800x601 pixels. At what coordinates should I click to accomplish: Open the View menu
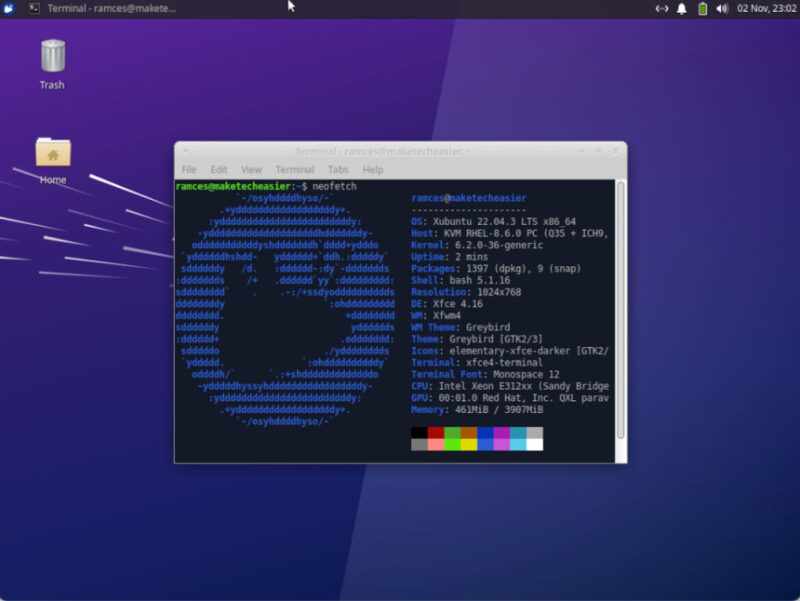(250, 169)
